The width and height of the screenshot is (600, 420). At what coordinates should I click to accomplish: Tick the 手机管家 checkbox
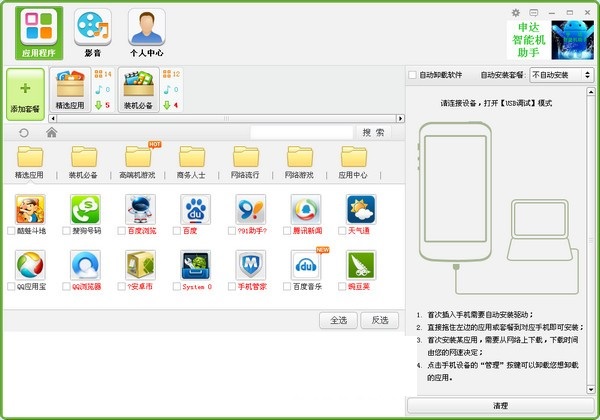coord(232,287)
